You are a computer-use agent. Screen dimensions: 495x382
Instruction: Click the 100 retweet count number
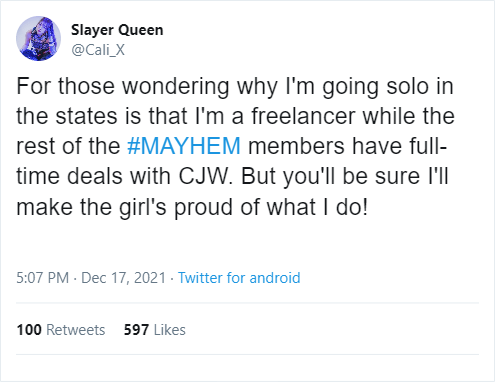pos(29,330)
